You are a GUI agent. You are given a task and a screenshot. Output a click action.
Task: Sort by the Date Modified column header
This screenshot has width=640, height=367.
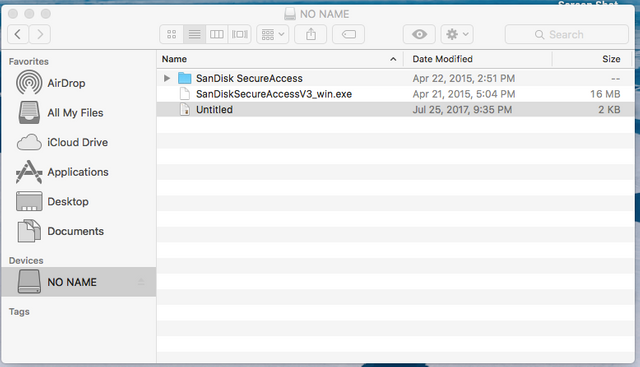coord(478,59)
